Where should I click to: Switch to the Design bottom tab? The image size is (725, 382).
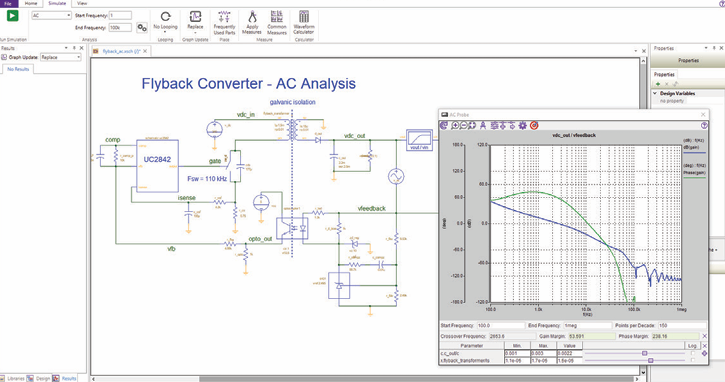(x=39, y=378)
